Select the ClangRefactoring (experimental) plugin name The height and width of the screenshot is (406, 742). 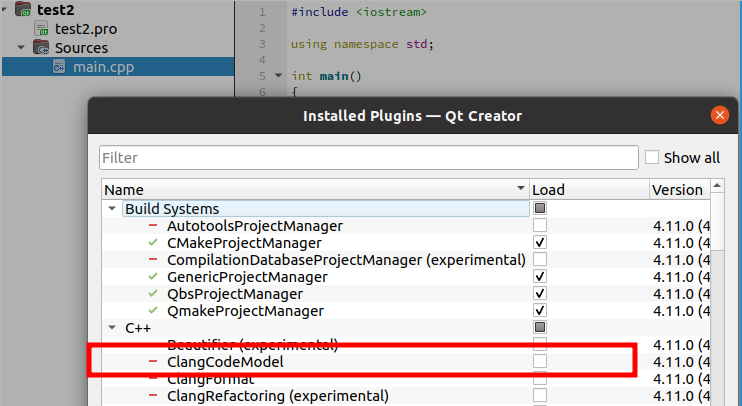coord(278,396)
